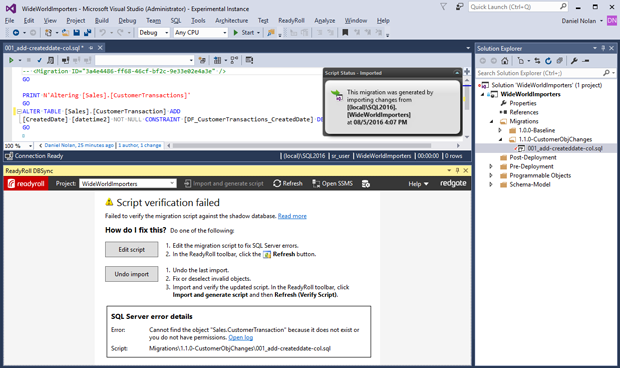Click the Solution Explorer refresh icon

coord(548,61)
